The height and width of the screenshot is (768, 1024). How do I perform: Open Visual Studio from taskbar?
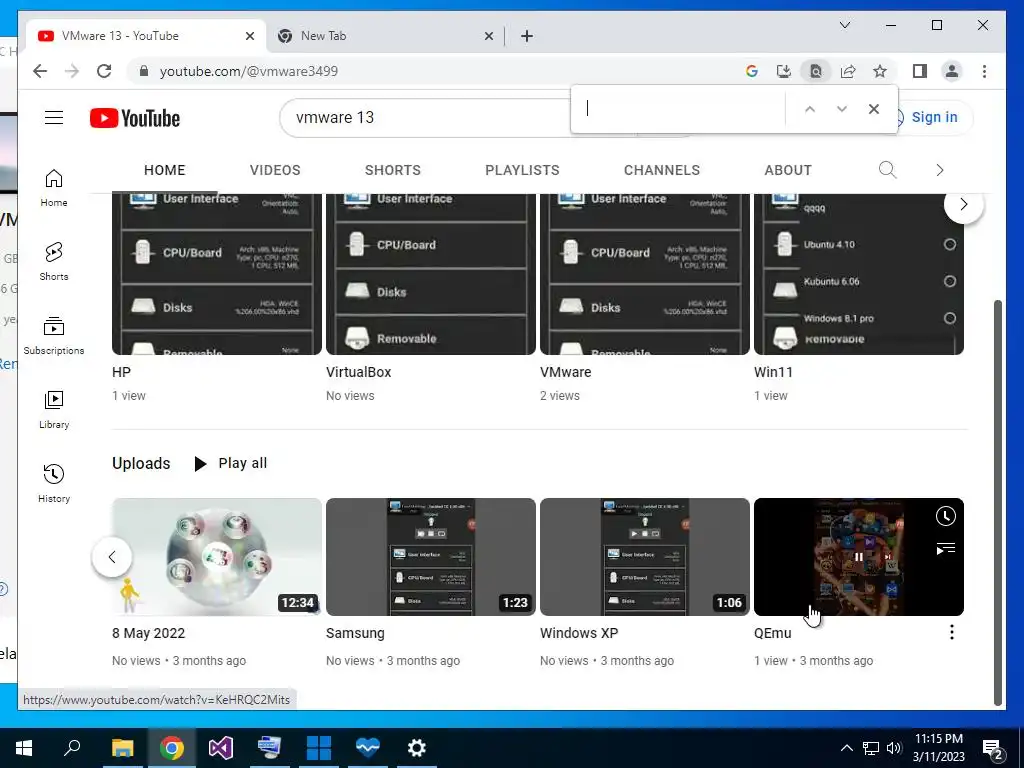[221, 748]
